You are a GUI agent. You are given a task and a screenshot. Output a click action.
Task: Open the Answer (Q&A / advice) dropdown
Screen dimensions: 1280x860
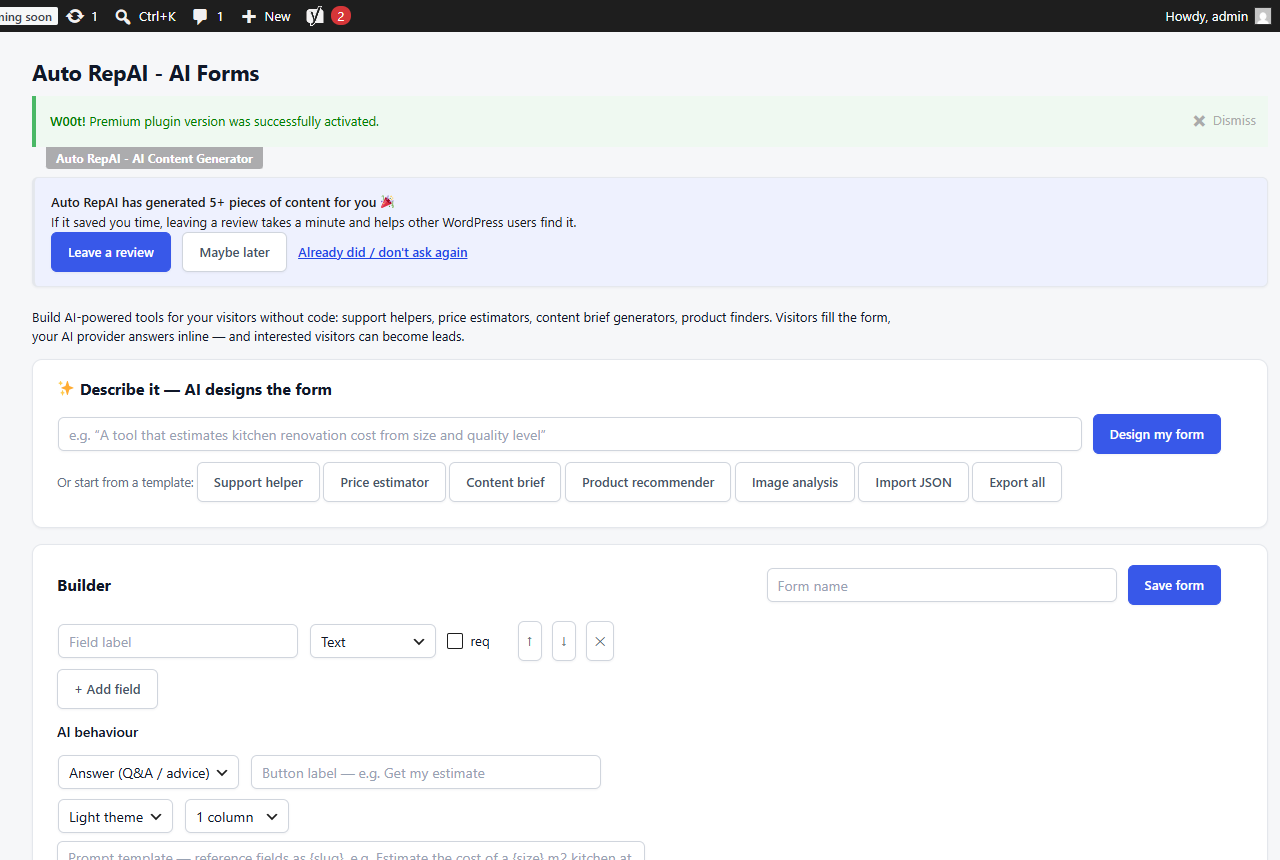(148, 772)
